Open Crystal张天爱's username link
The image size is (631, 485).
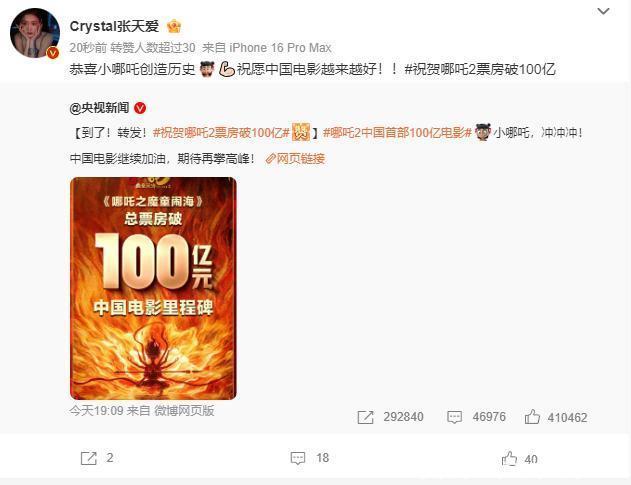coord(114,27)
